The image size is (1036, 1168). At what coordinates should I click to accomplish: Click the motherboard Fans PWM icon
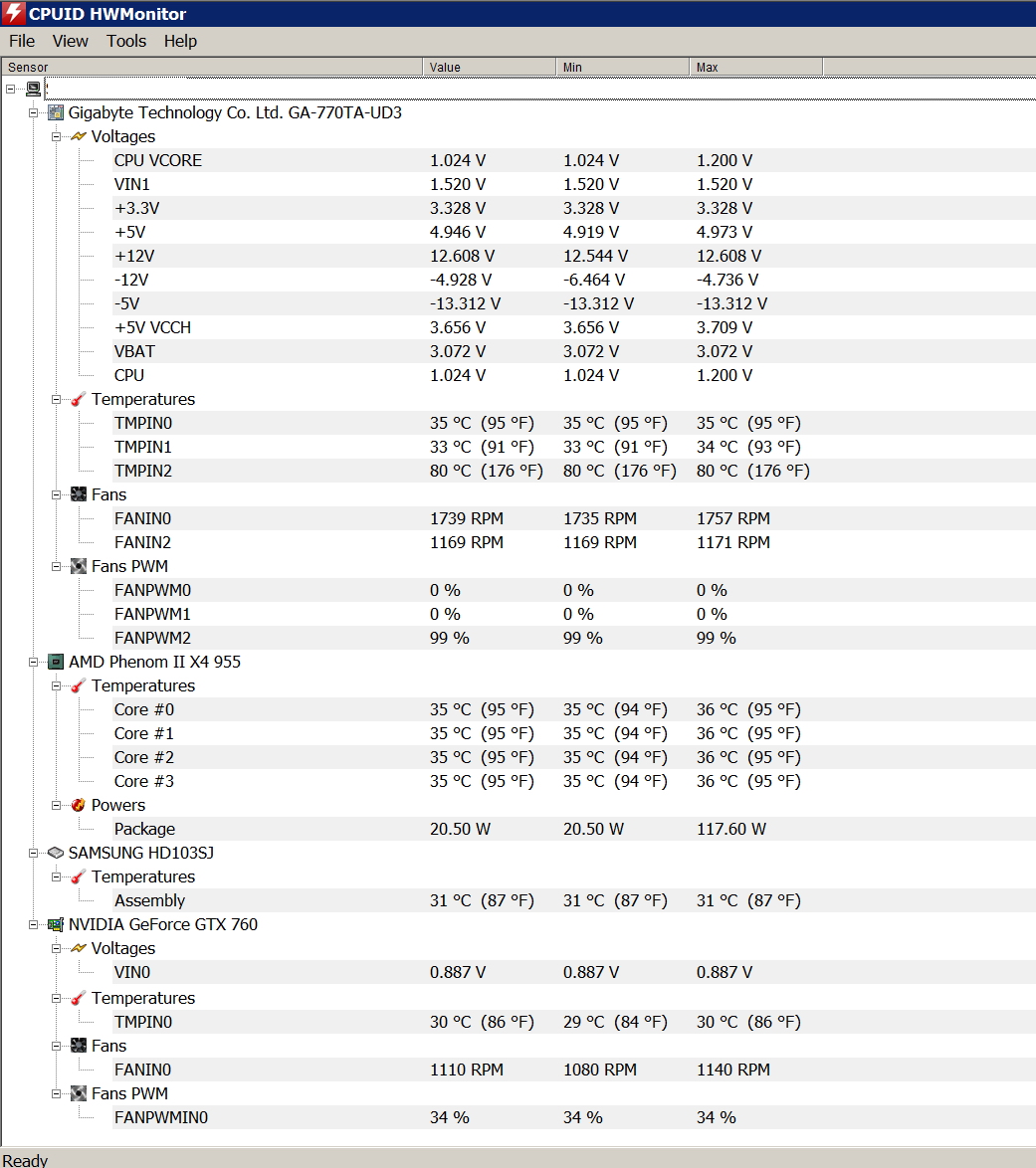tap(79, 566)
